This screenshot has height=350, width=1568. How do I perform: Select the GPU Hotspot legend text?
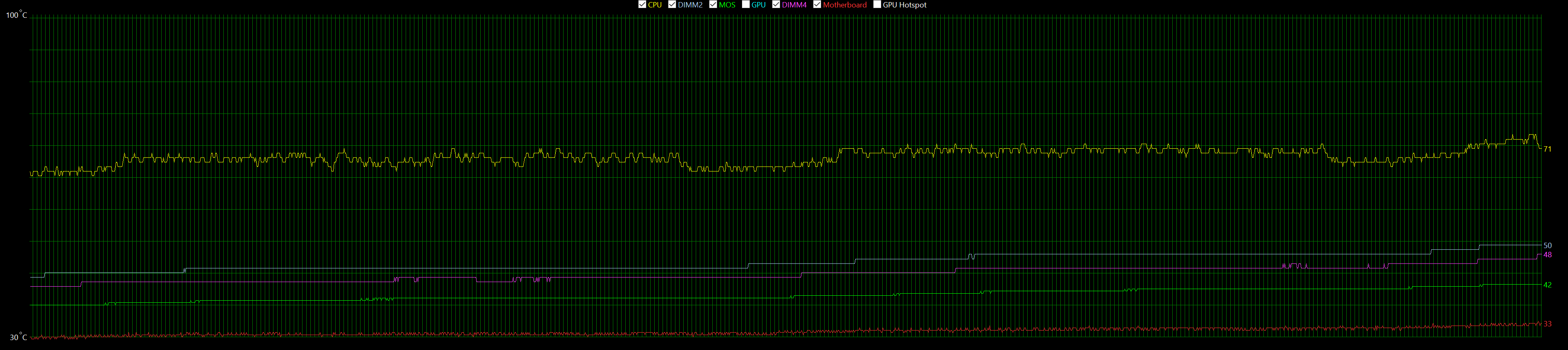pyautogui.click(x=905, y=5)
